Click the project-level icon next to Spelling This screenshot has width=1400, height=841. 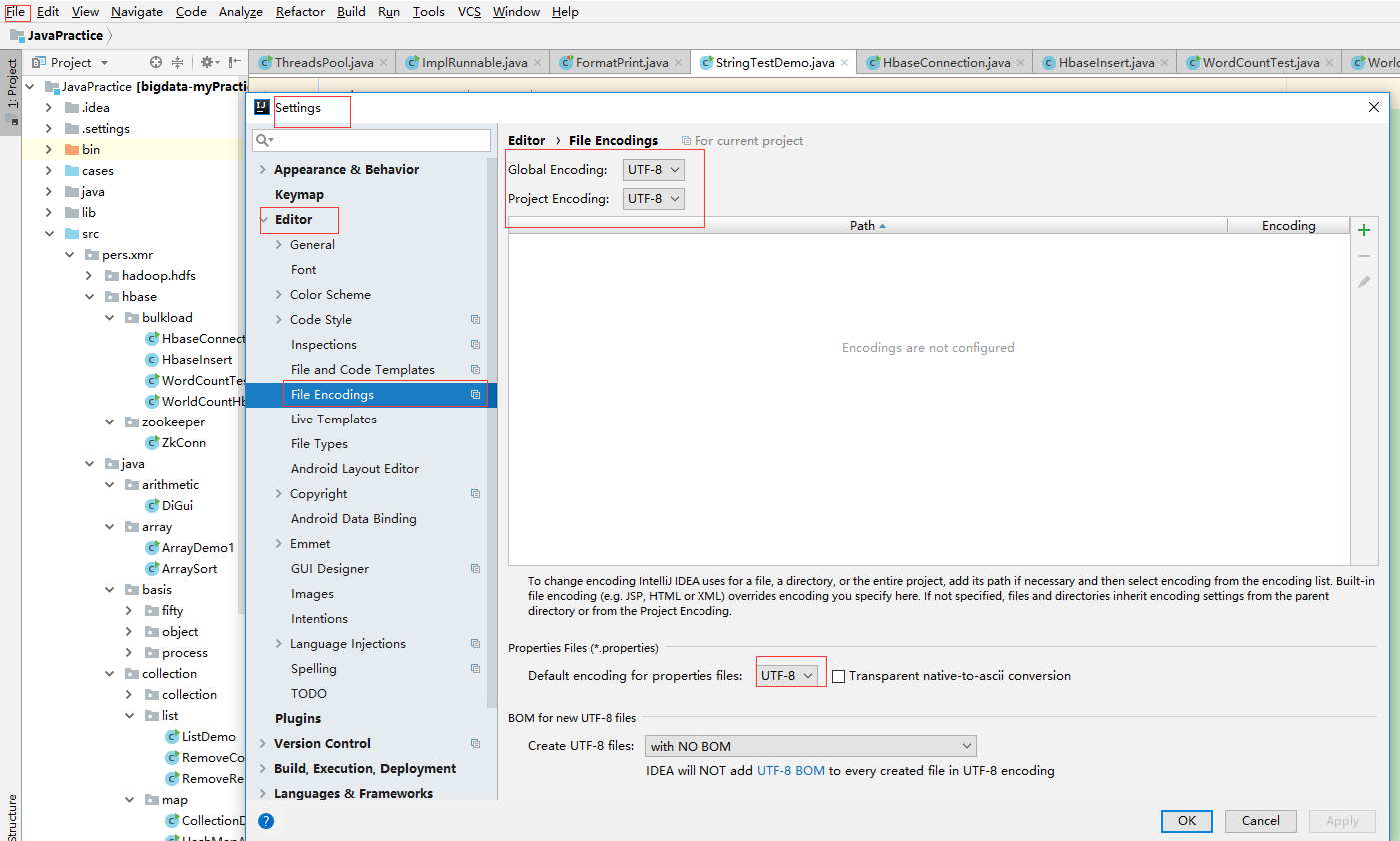[x=475, y=669]
